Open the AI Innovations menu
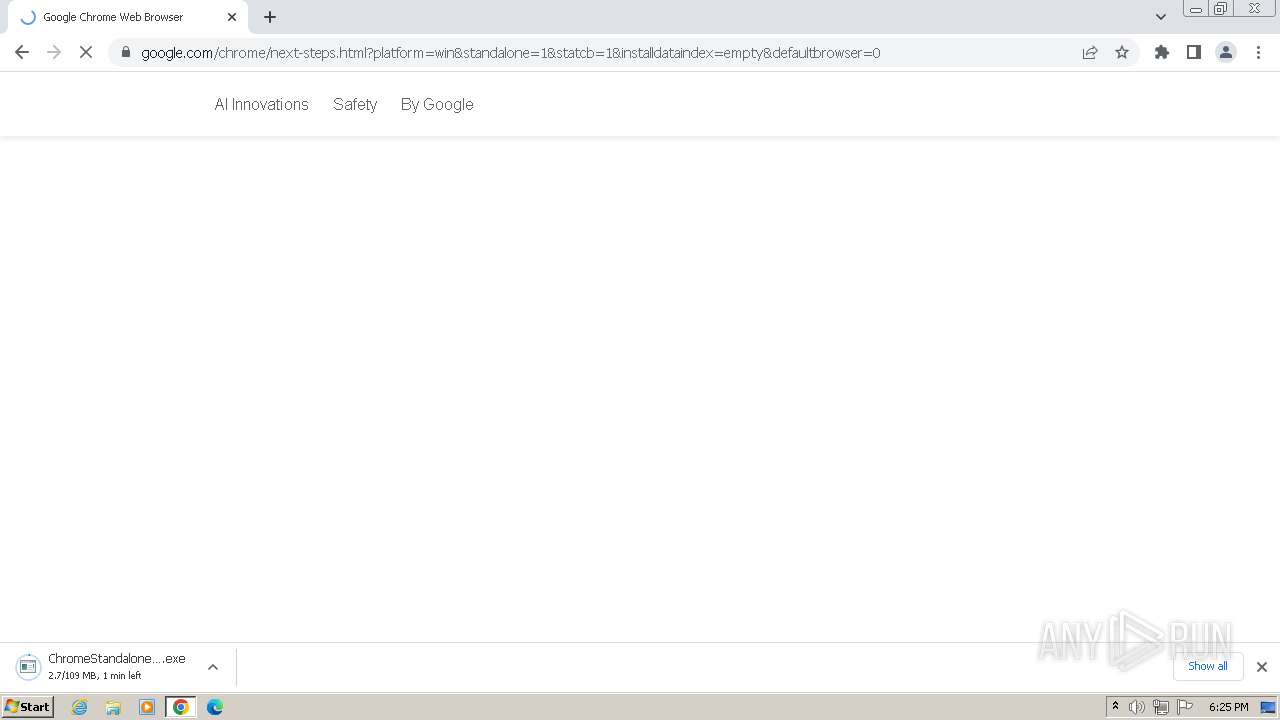 (261, 104)
